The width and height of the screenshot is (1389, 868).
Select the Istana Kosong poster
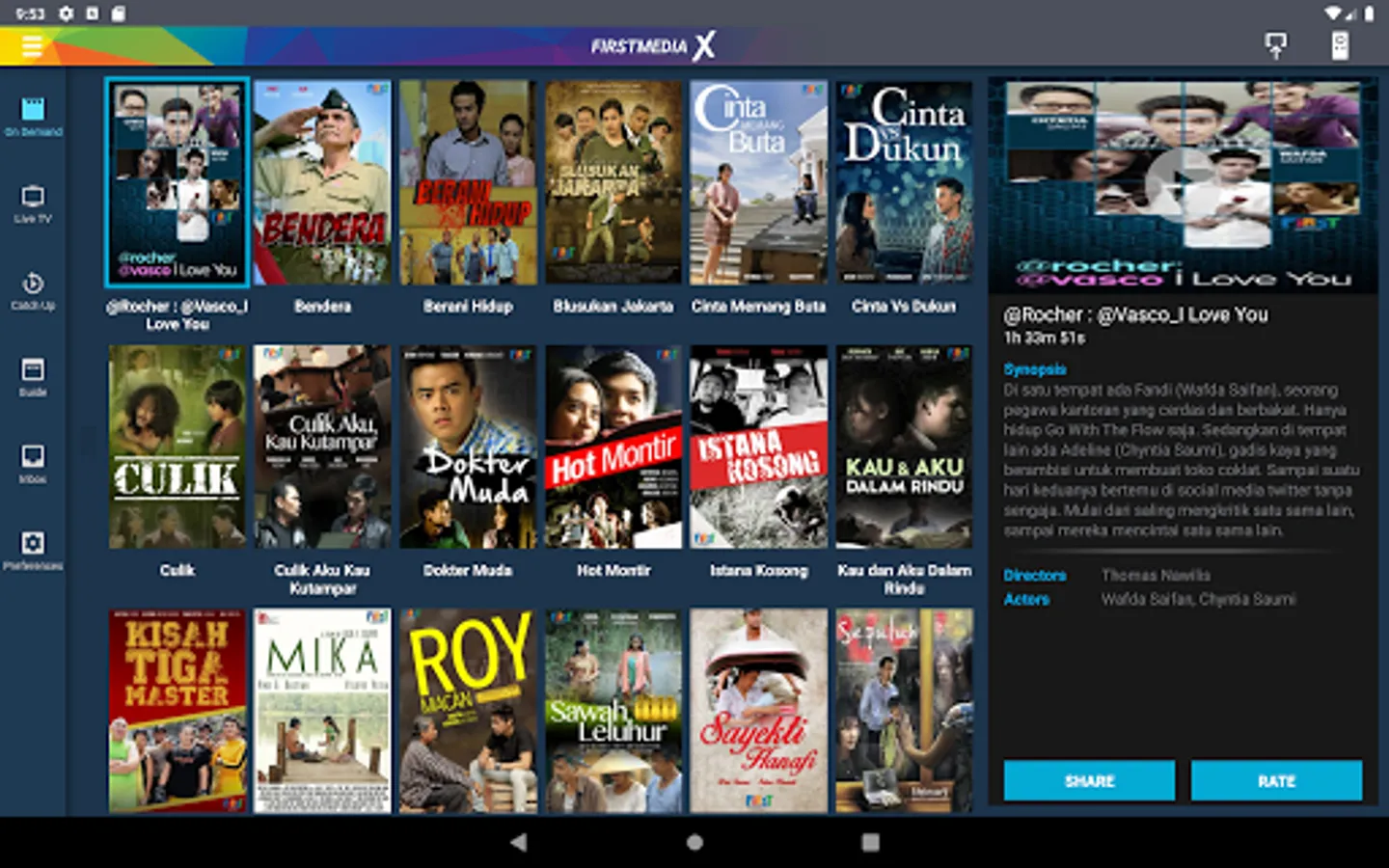pyautogui.click(x=758, y=448)
